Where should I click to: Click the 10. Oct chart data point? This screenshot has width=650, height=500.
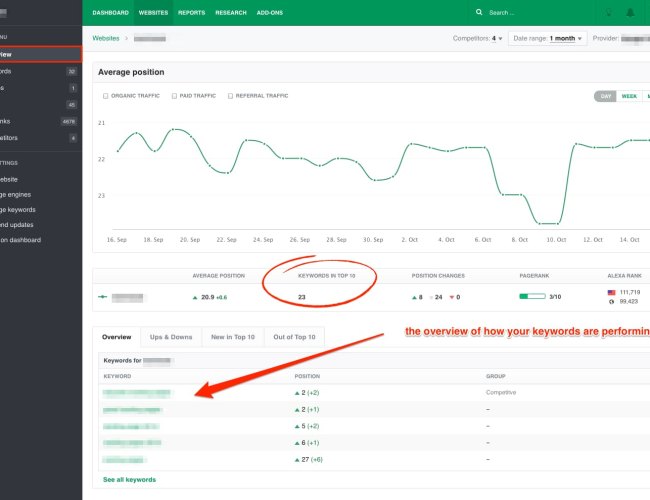point(558,224)
